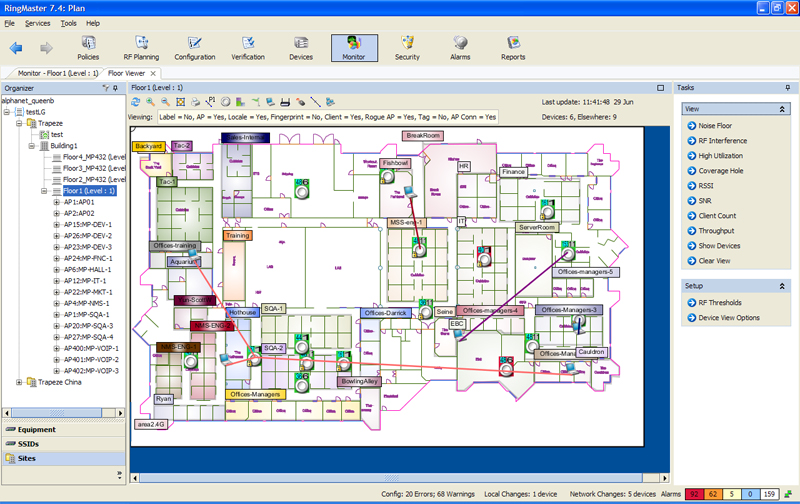Click the zoom in magnifier icon
800x504 pixels.
pyautogui.click(x=151, y=102)
